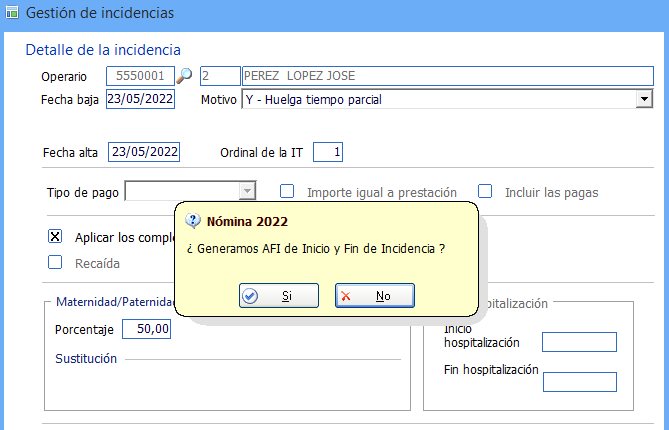
Task: Enable the Recaída checkbox
Action: point(56,263)
